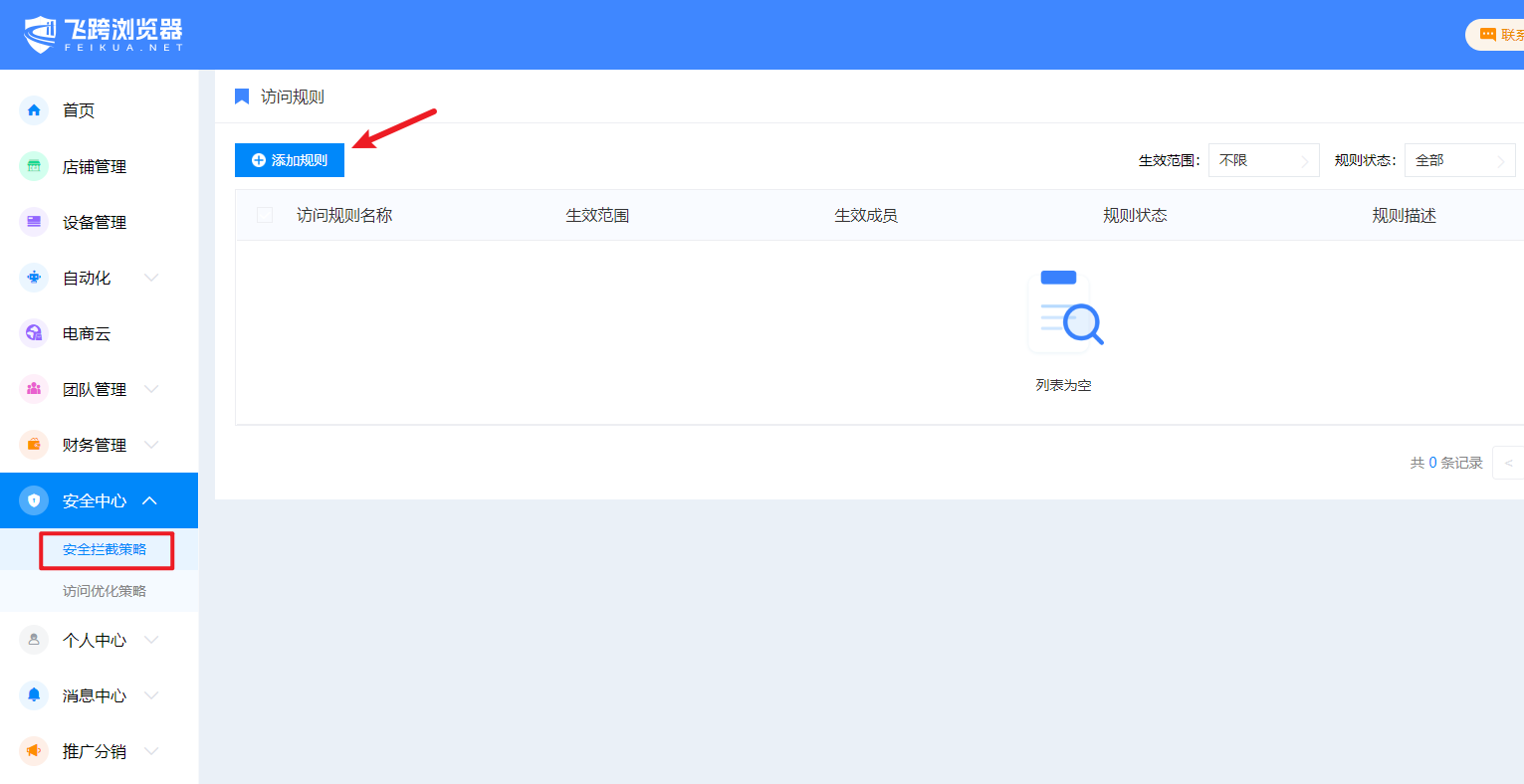Click the 添加规则 button
1524x784 pixels.
[x=290, y=160]
